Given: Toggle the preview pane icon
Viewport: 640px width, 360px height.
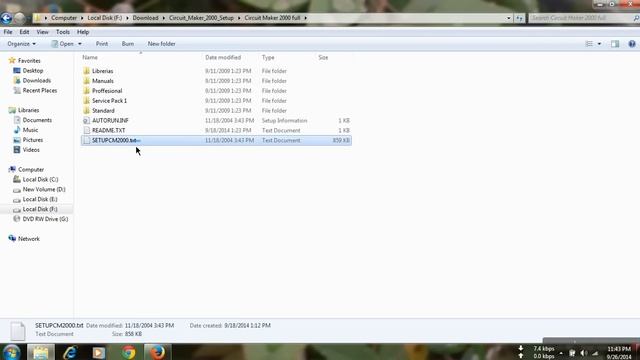Looking at the screenshot, I should [615, 44].
